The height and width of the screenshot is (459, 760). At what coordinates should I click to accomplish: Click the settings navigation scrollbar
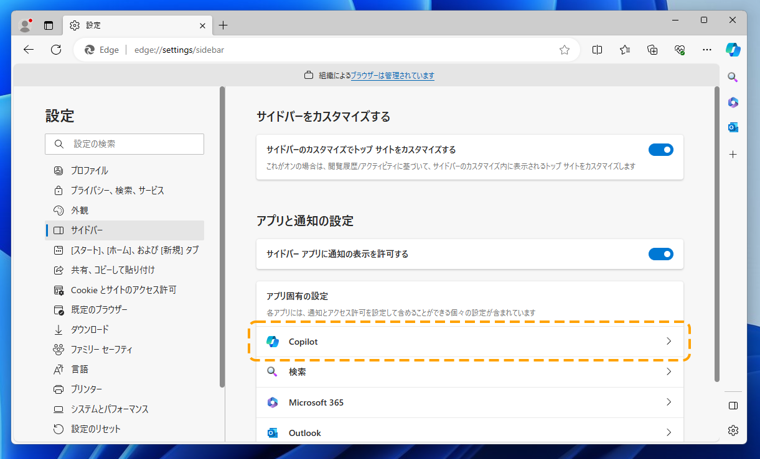222,237
